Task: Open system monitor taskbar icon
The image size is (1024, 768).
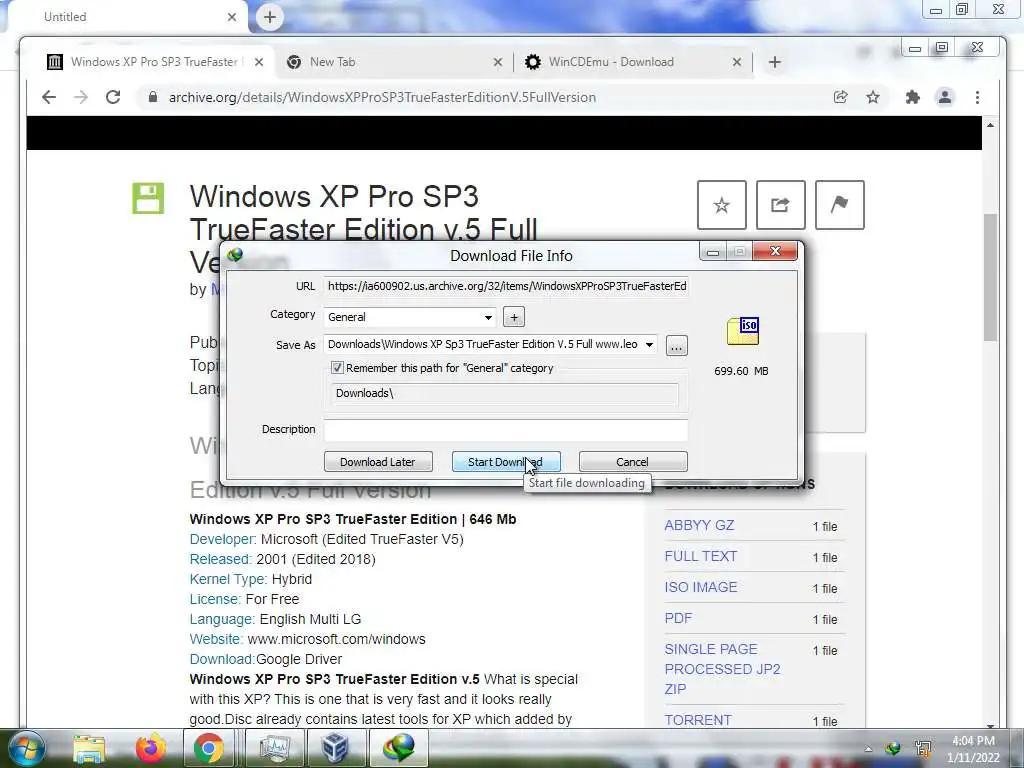Action: point(274,748)
